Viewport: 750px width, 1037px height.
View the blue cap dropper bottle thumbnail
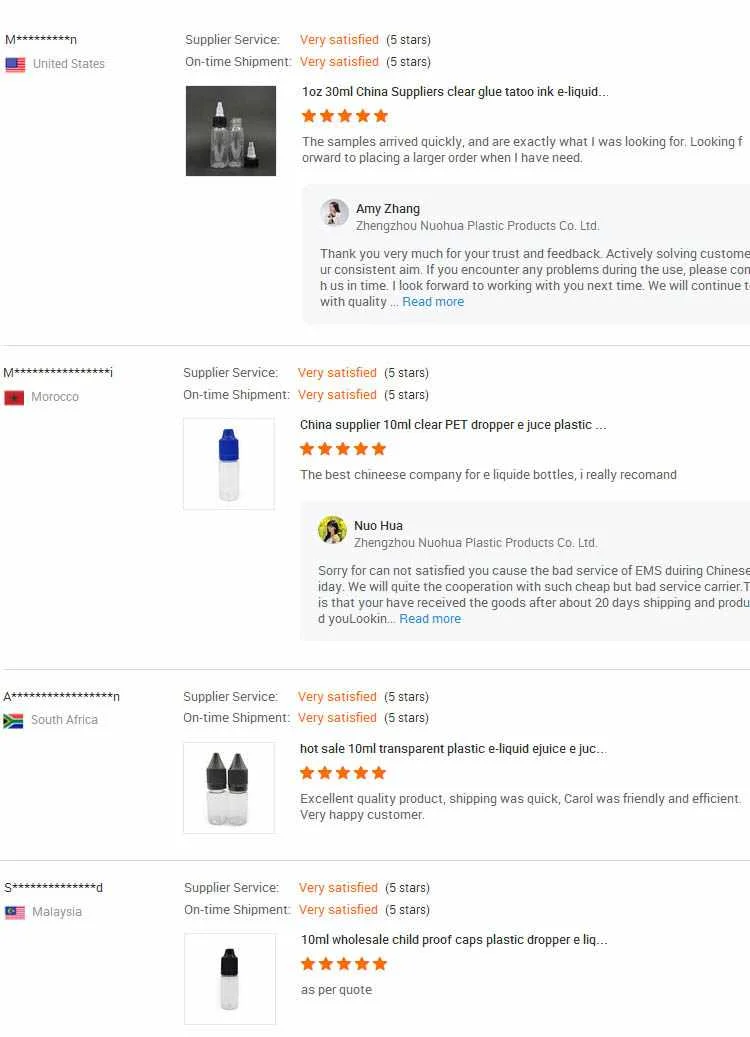pos(229,464)
